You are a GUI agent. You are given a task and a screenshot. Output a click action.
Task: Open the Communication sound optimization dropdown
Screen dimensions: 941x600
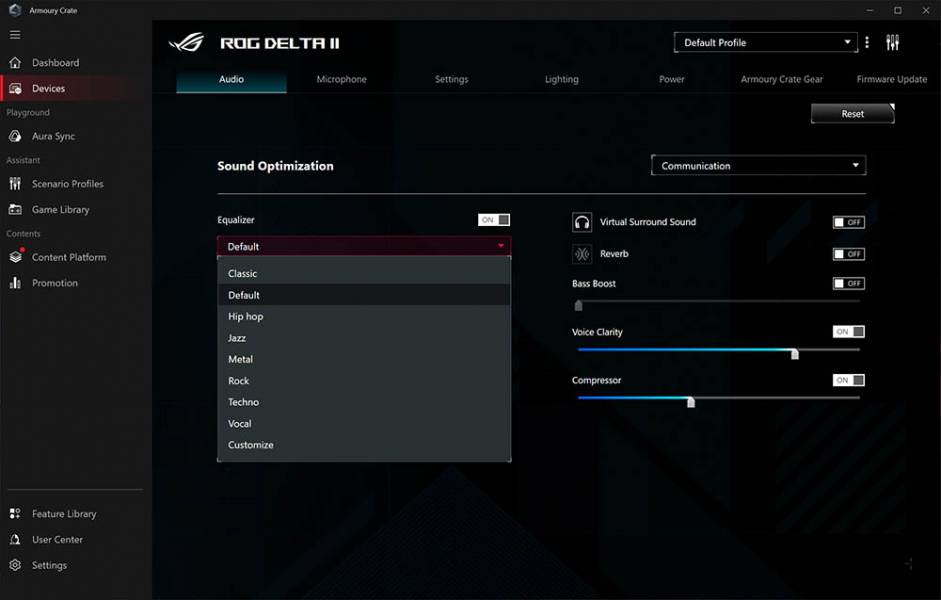point(759,166)
